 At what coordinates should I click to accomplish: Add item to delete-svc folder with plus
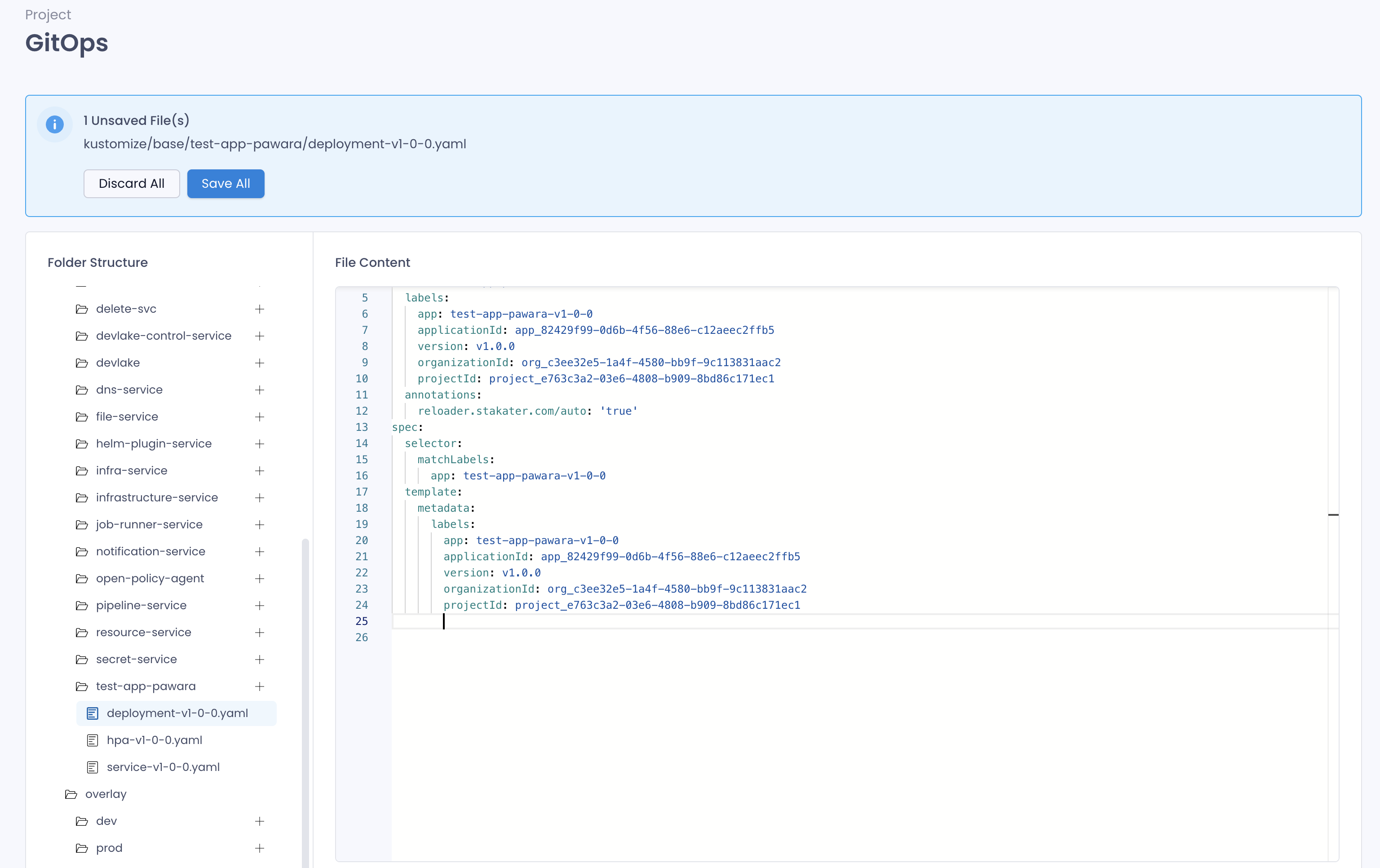pos(260,309)
